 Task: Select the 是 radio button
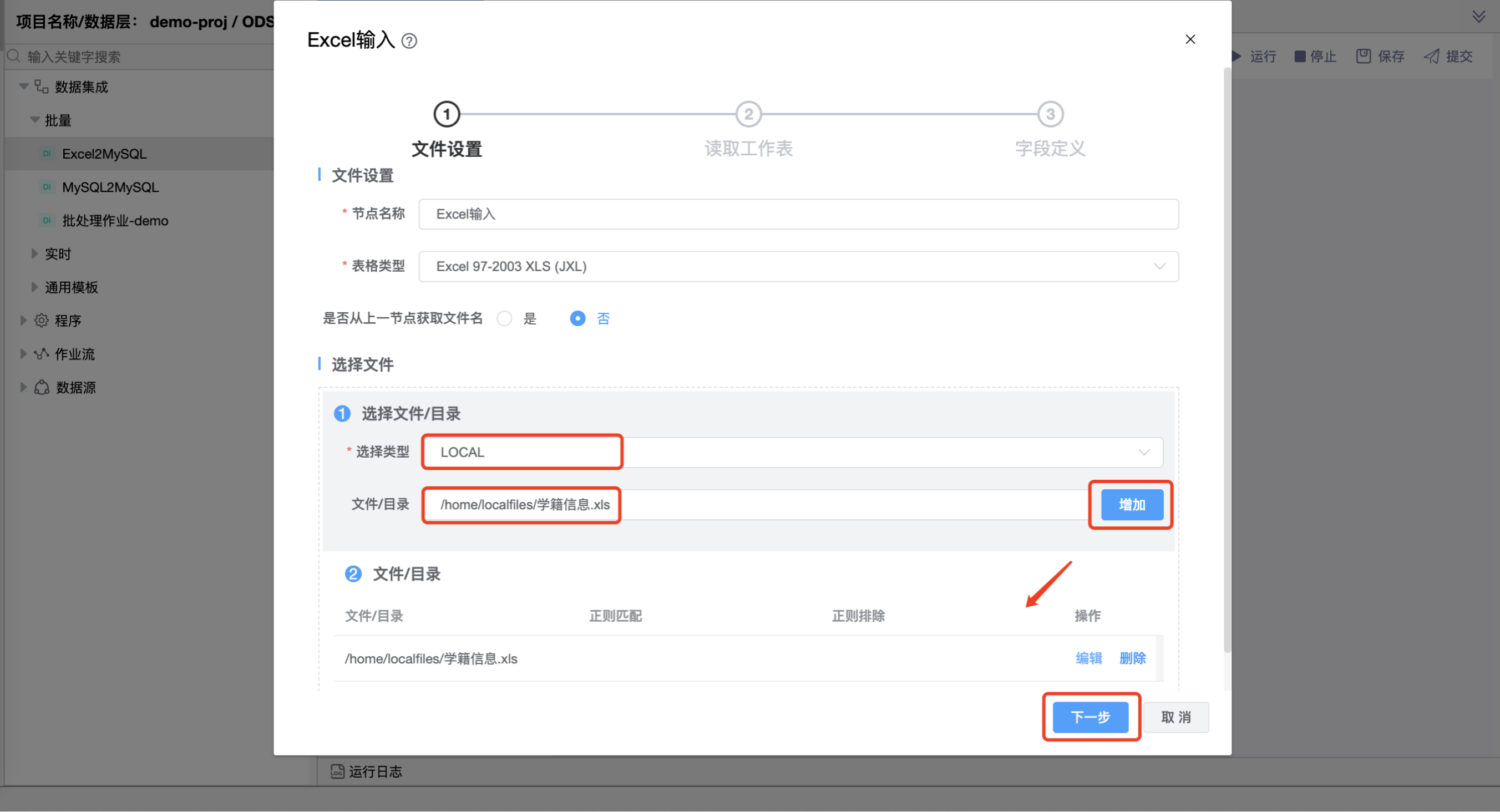(504, 318)
